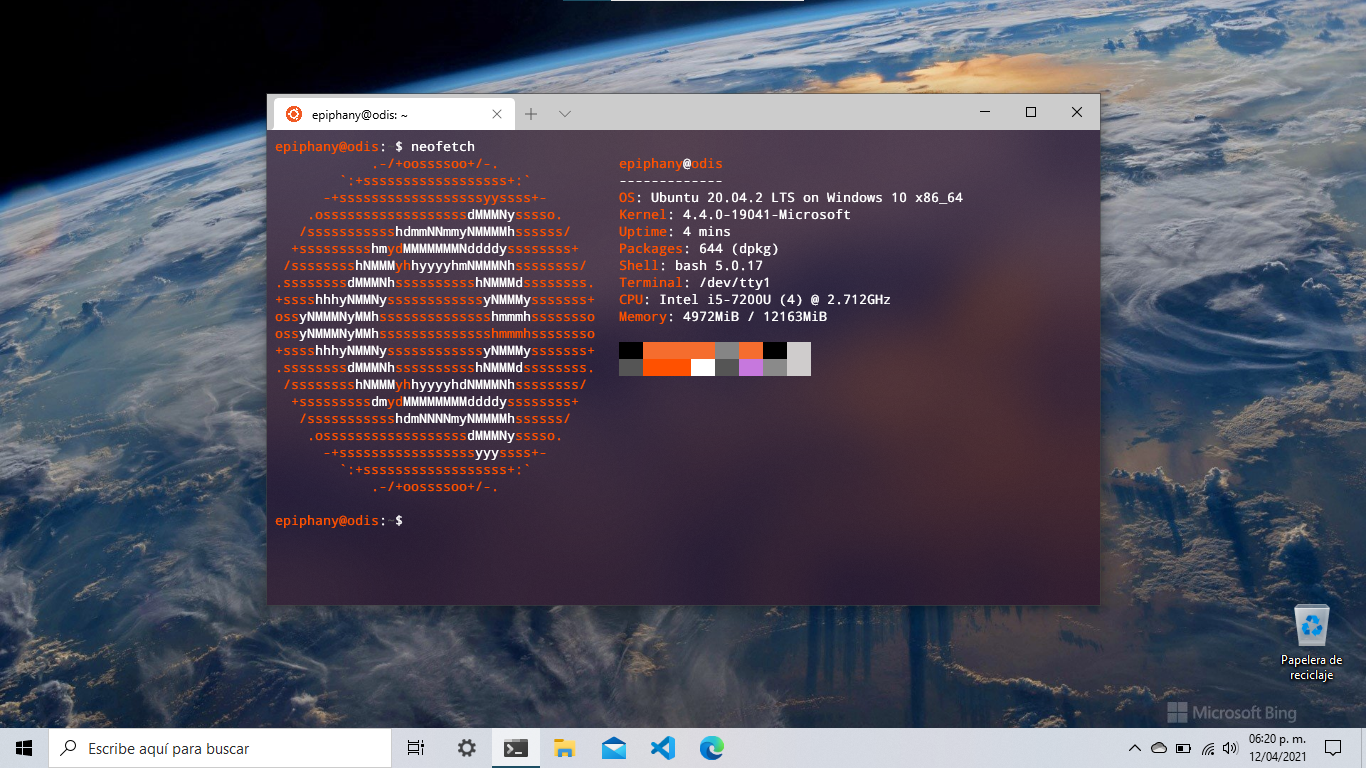Viewport: 1366px width, 768px height.
Task: Click the Shell bash 5.0.17 line
Action: click(691, 266)
